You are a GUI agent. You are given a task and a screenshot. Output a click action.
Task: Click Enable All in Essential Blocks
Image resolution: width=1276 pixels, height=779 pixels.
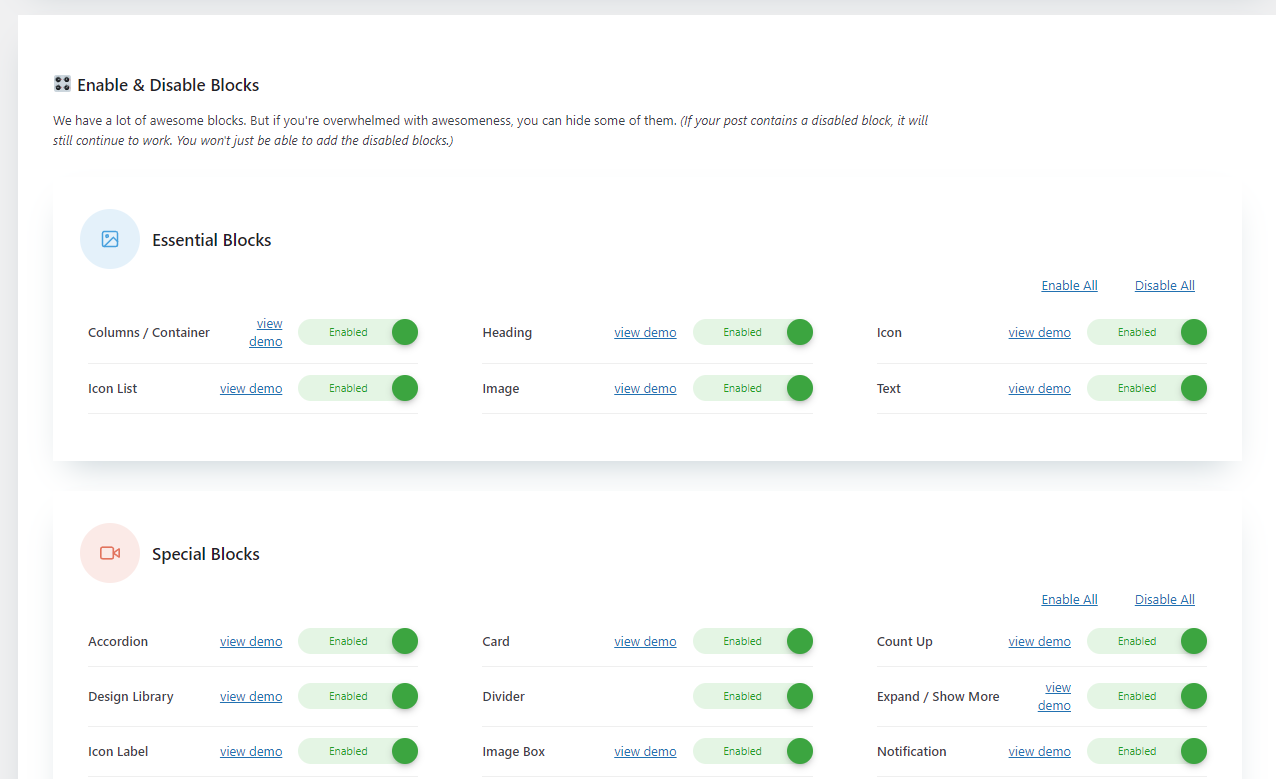[1069, 285]
